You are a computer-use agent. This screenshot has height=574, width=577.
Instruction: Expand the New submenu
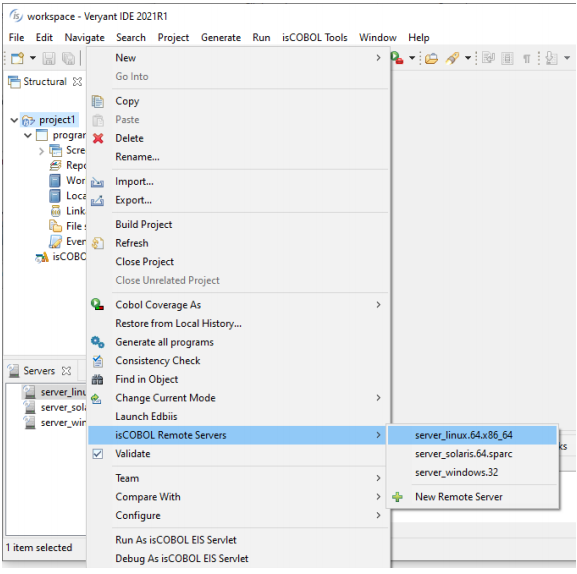(x=238, y=58)
